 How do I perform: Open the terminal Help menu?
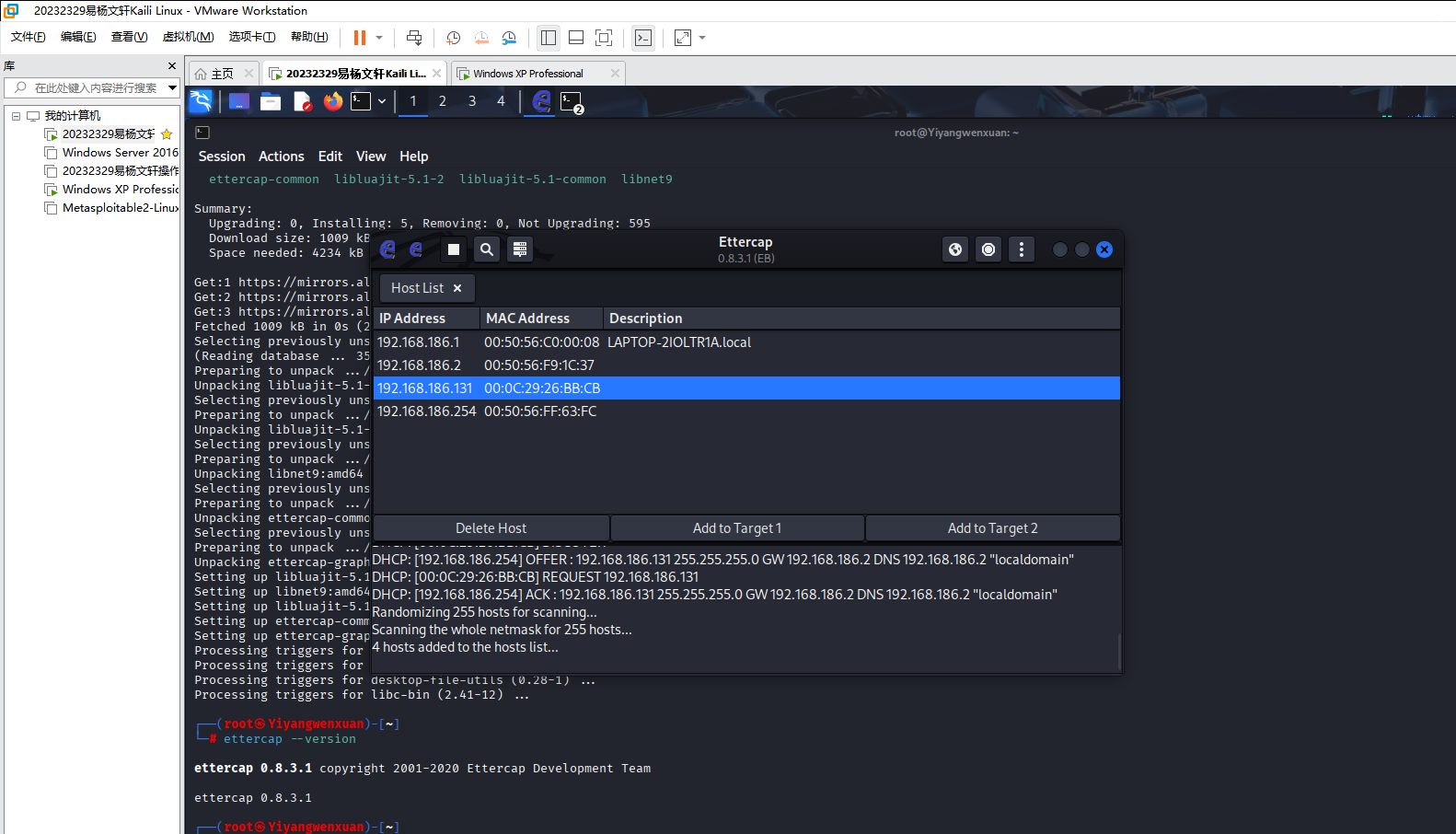pyautogui.click(x=414, y=156)
